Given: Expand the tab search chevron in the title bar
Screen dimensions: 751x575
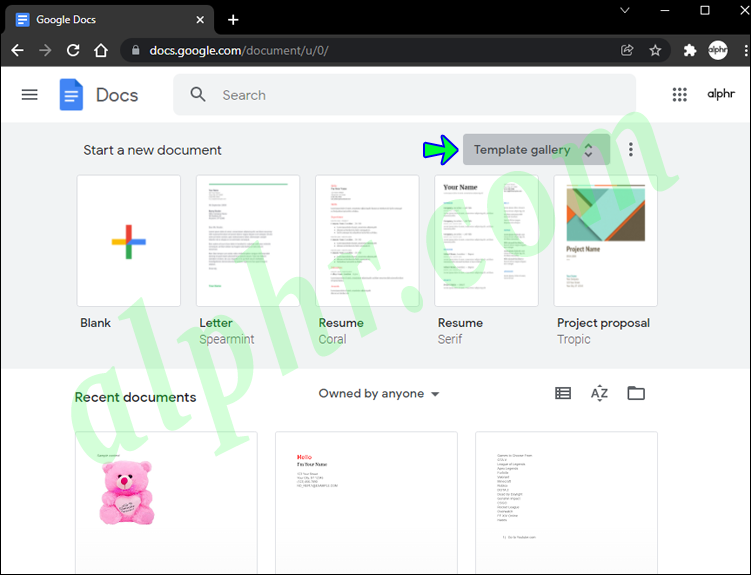Looking at the screenshot, I should [625, 10].
